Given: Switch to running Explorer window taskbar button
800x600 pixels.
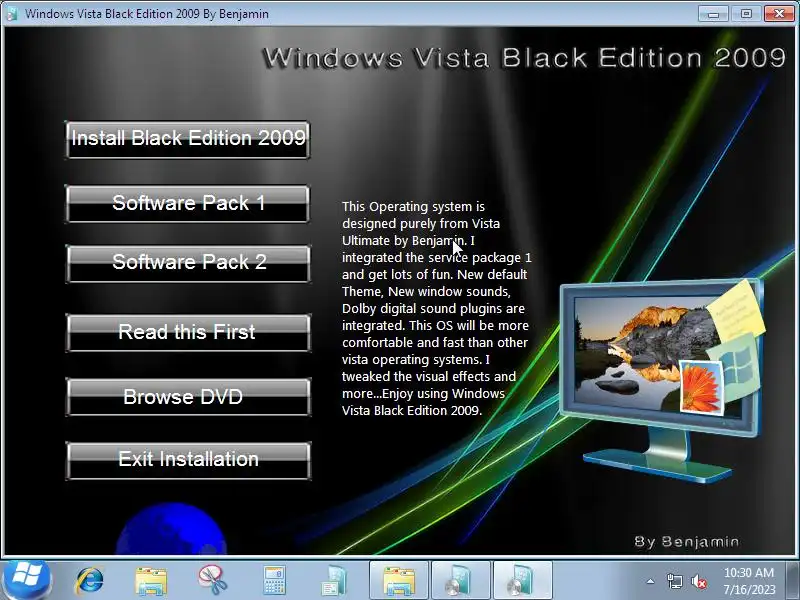Looking at the screenshot, I should [398, 580].
